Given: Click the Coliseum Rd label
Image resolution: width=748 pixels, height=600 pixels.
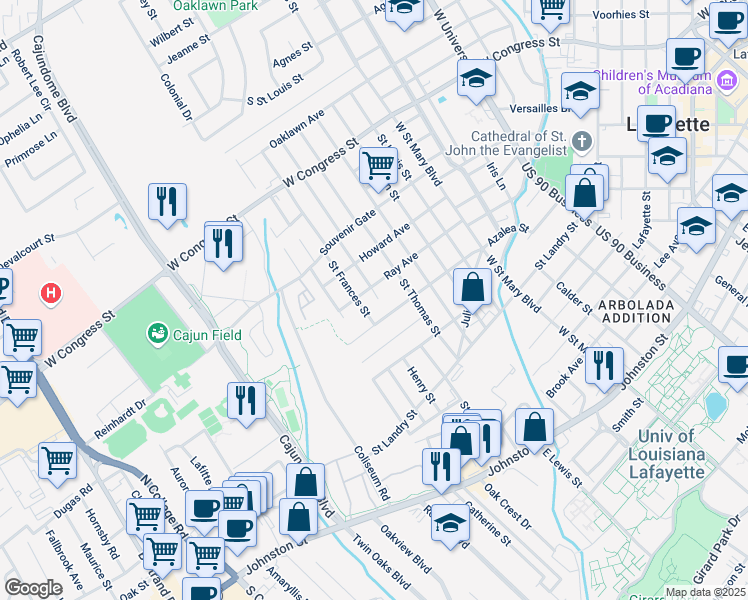Looking at the screenshot, I should coord(372,473).
